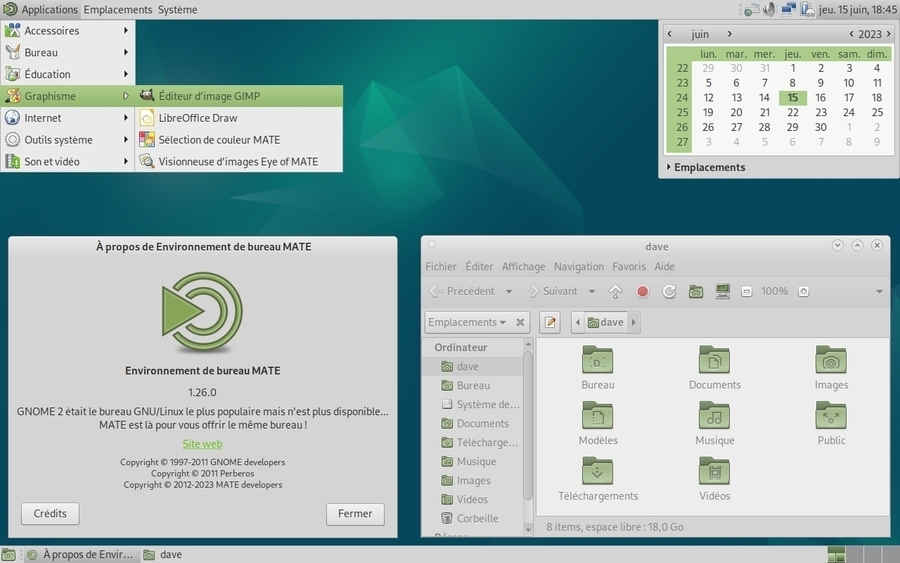This screenshot has width=900, height=563.
Task: Click the volume speaker icon in panel
Action: 769,9
